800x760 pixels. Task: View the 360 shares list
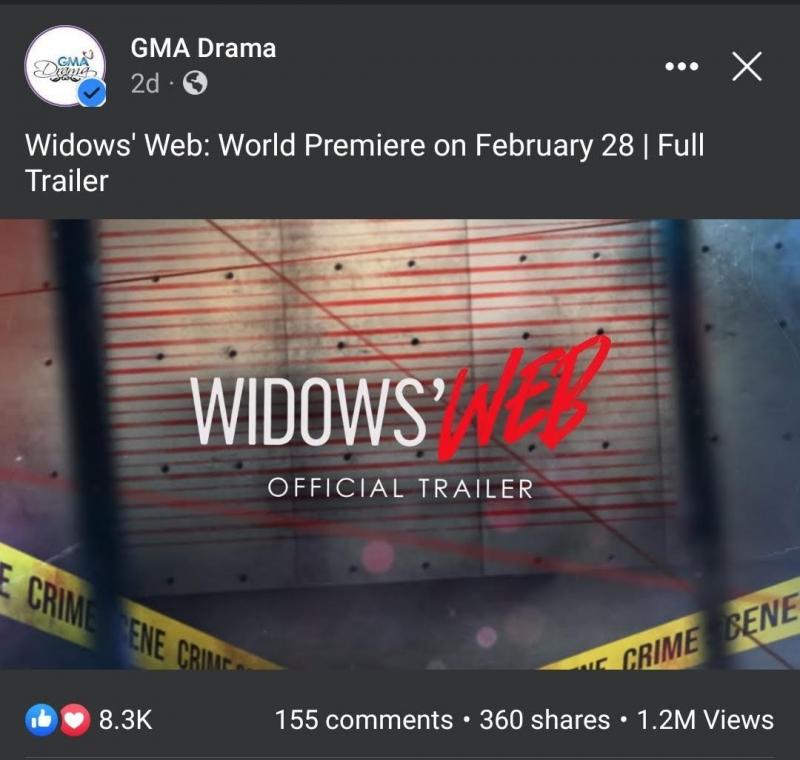(544, 720)
